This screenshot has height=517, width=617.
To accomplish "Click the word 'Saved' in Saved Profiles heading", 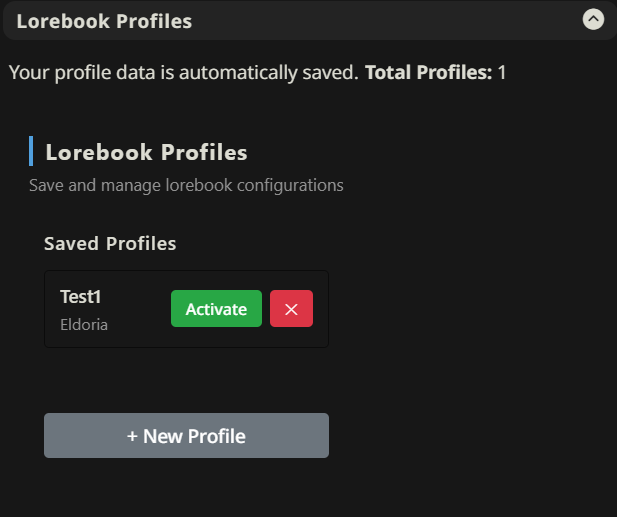I will pos(72,243).
